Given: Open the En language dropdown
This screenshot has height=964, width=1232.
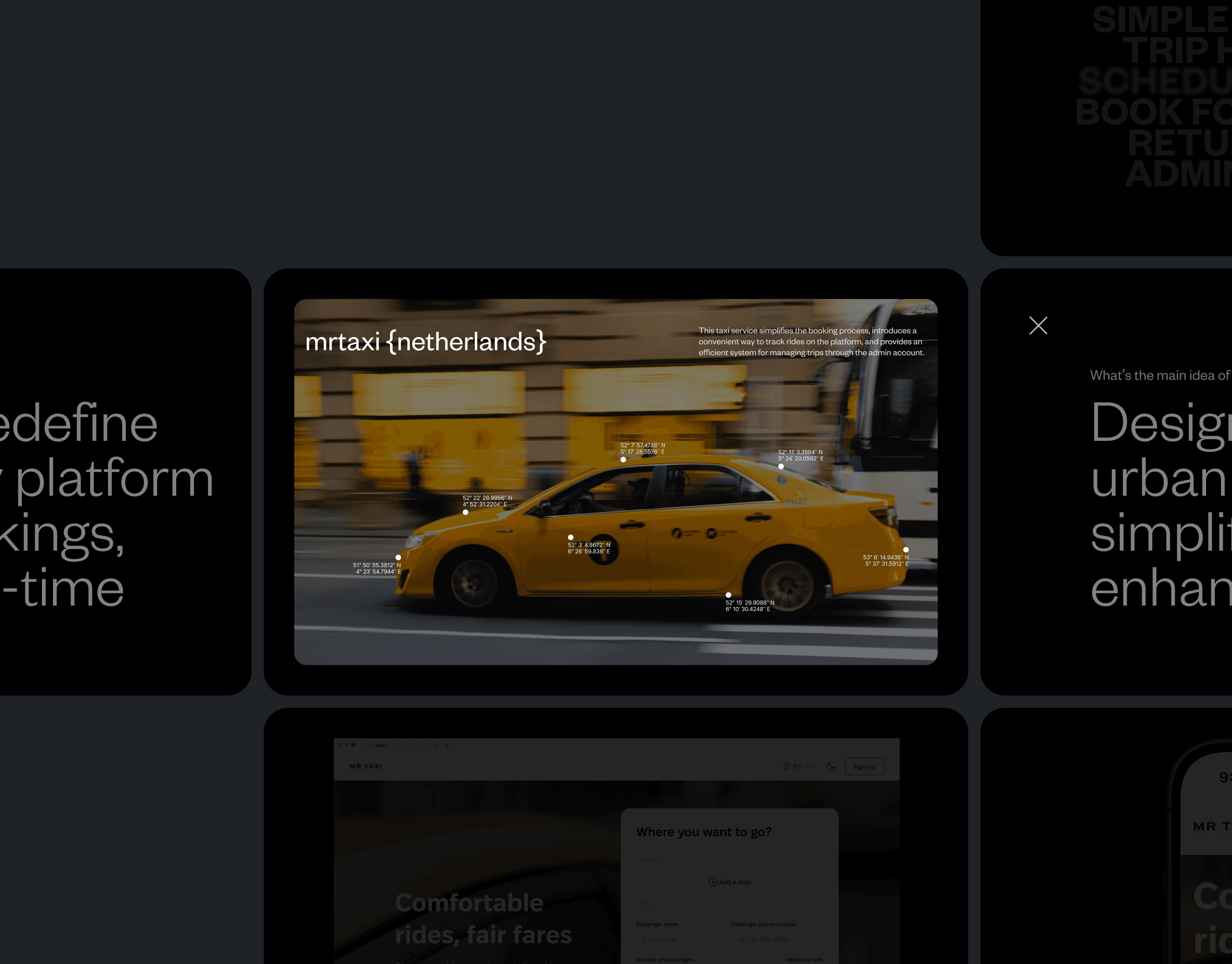Looking at the screenshot, I should pos(797,766).
